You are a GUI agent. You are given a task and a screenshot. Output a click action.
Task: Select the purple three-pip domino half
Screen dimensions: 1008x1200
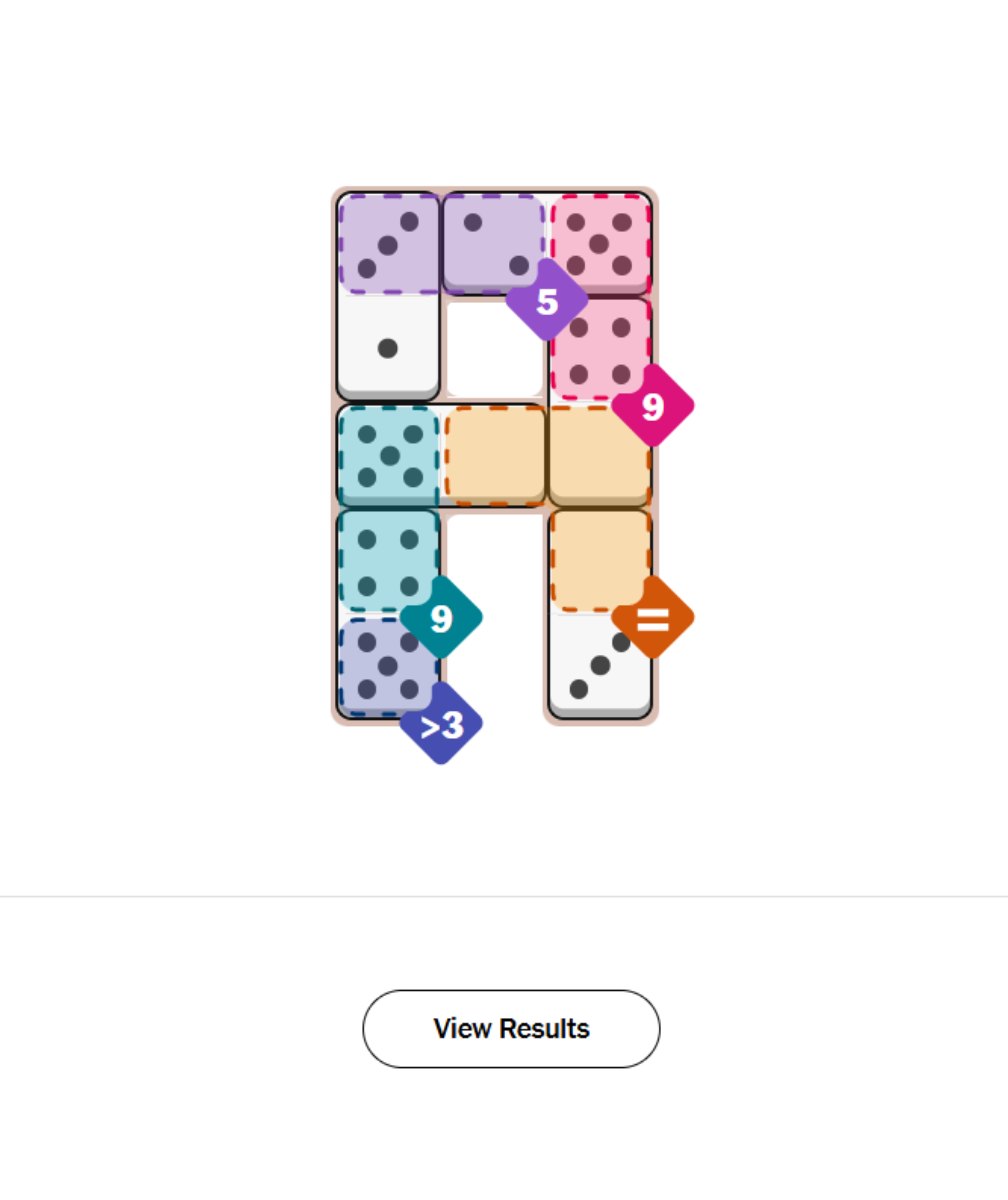pos(390,243)
